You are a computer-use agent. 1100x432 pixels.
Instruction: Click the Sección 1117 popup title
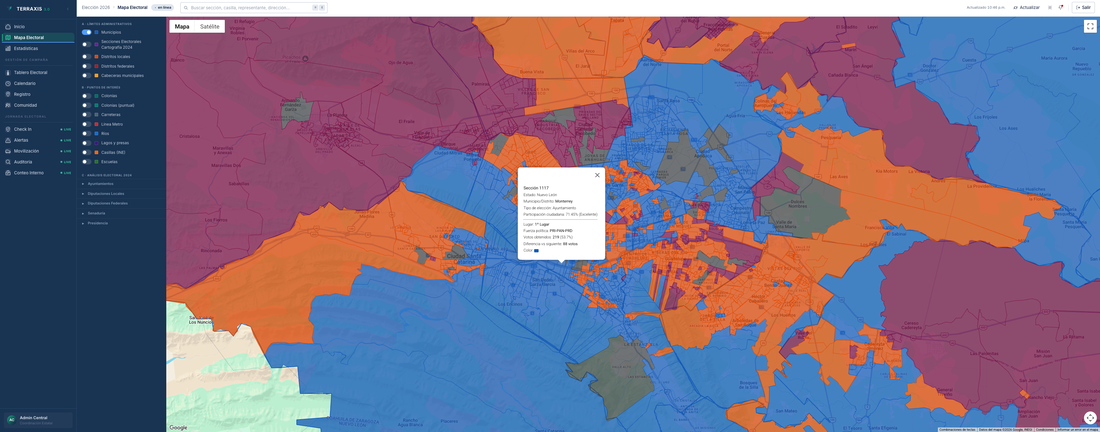[536, 188]
